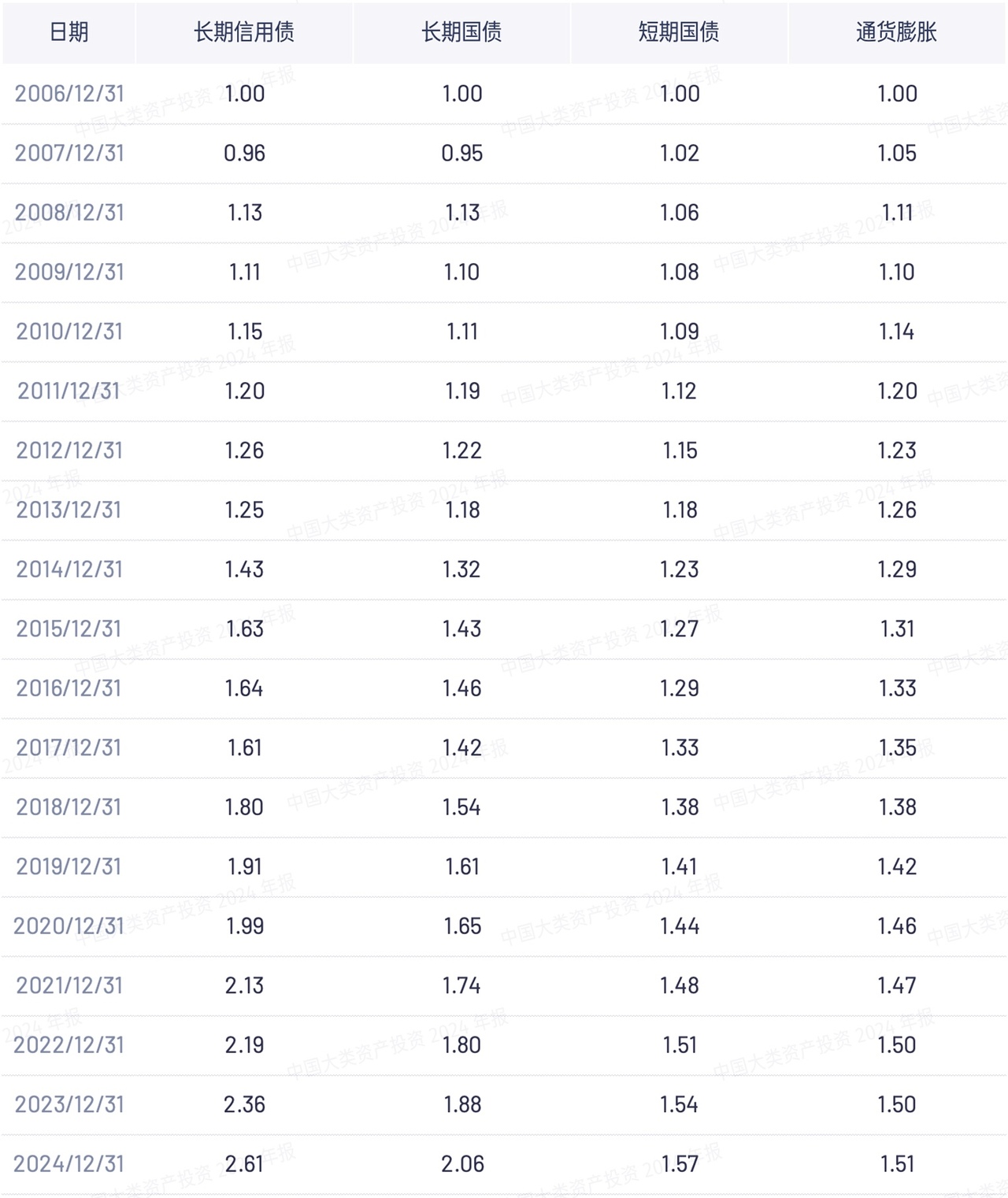This screenshot has height=1198, width=1008.
Task: Select the 2012/12/31 date cell
Action: [69, 451]
